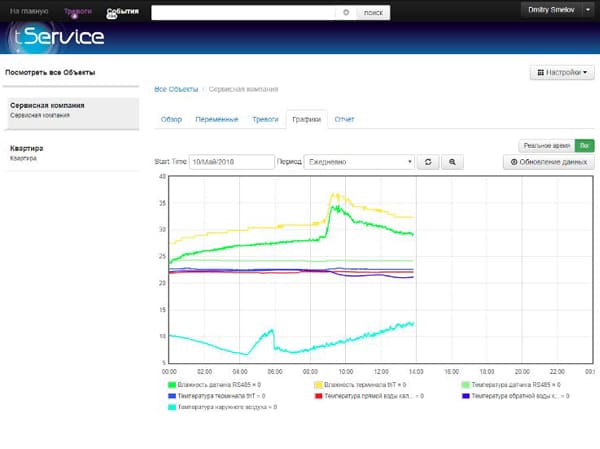This screenshot has height=449, width=600.
Task: Select Сервисная компания in the sidebar
Action: click(x=73, y=113)
